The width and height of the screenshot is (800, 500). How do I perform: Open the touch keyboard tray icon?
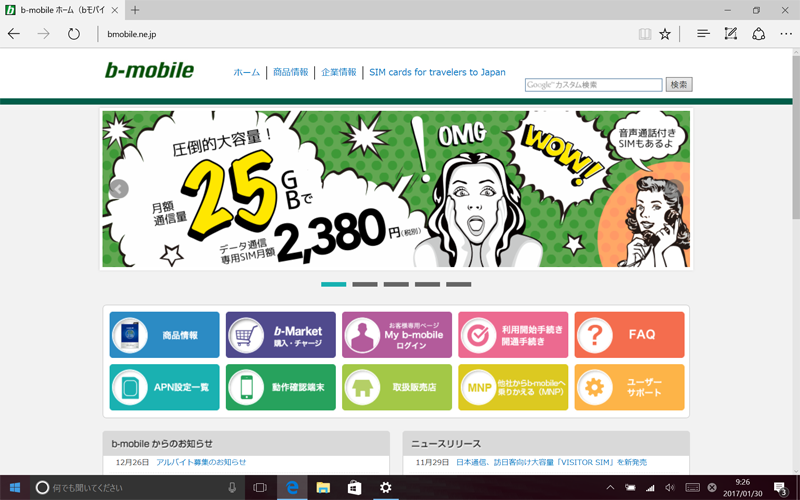pos(692,488)
